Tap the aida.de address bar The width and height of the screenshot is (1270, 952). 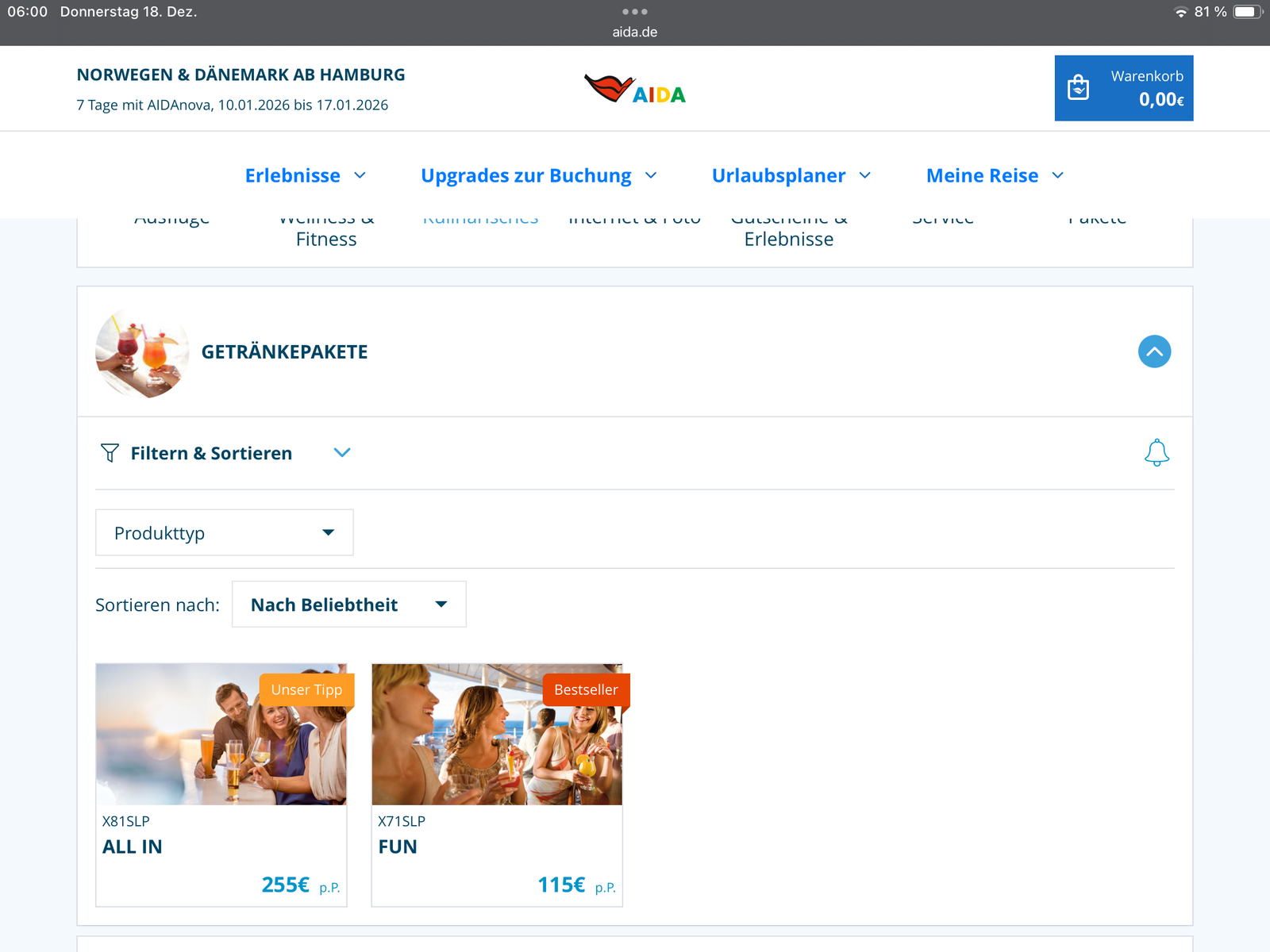tap(635, 33)
